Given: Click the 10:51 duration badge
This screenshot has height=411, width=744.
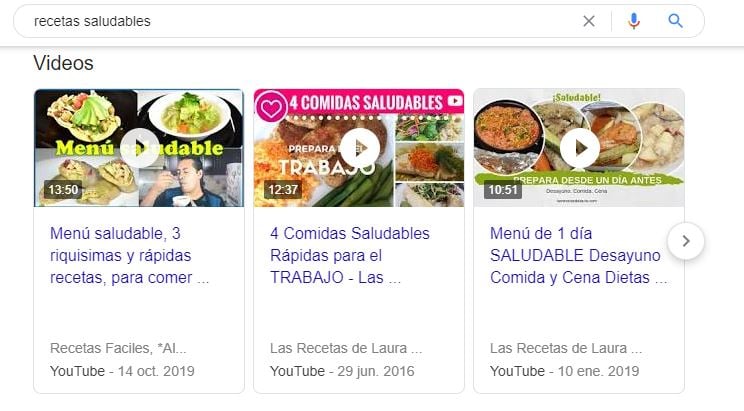Looking at the screenshot, I should click(x=503, y=190).
